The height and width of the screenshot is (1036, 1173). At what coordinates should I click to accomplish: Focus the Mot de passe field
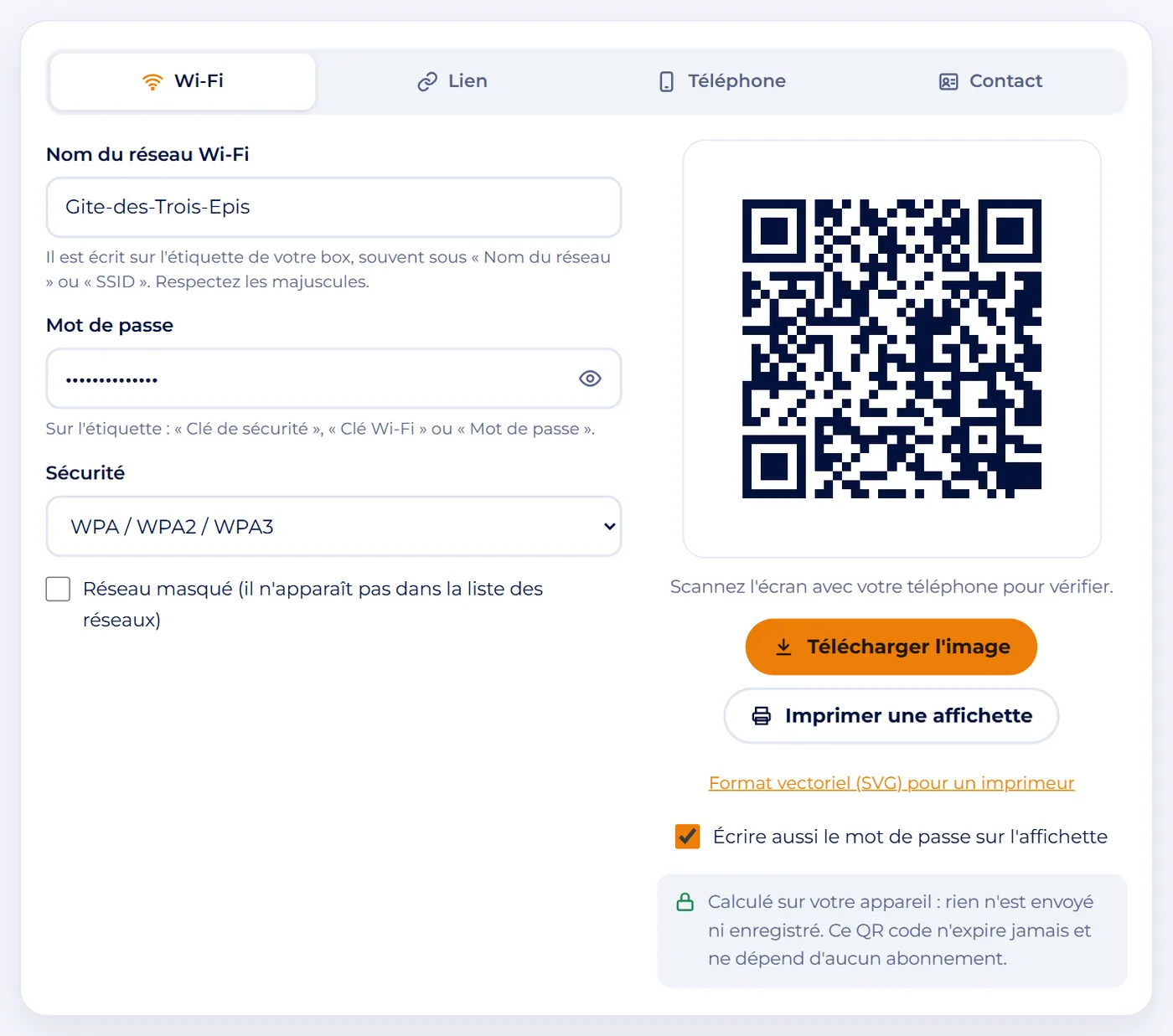[x=333, y=379]
